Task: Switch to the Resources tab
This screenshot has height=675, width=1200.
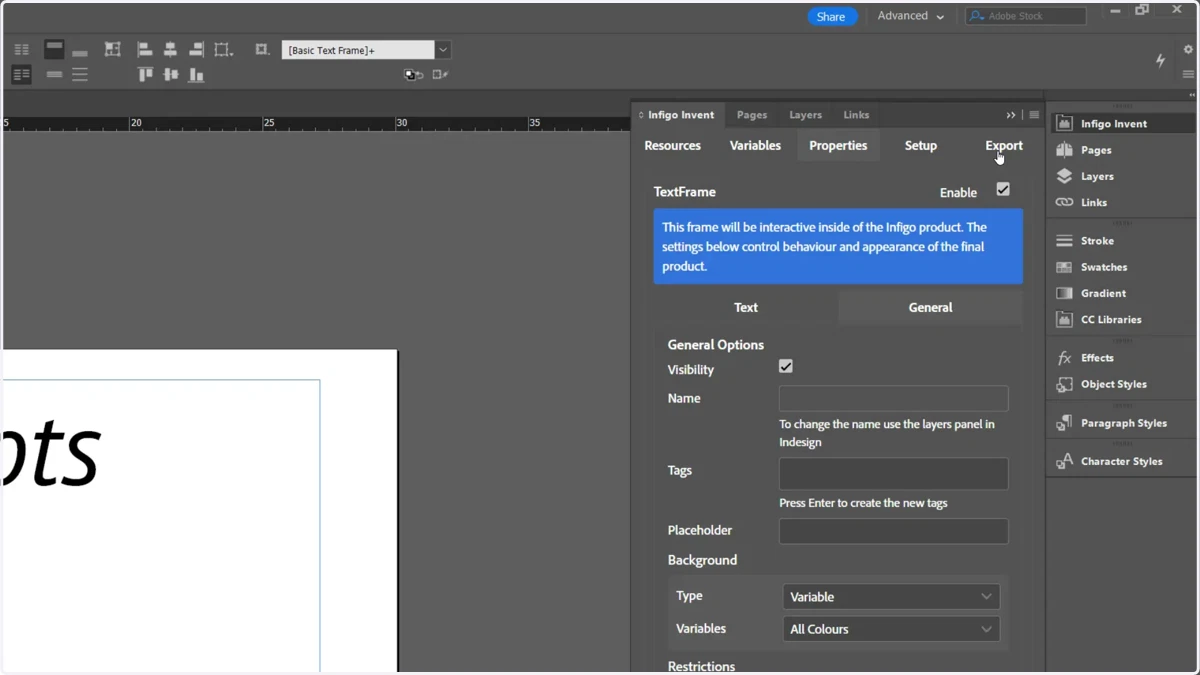Action: click(x=672, y=146)
